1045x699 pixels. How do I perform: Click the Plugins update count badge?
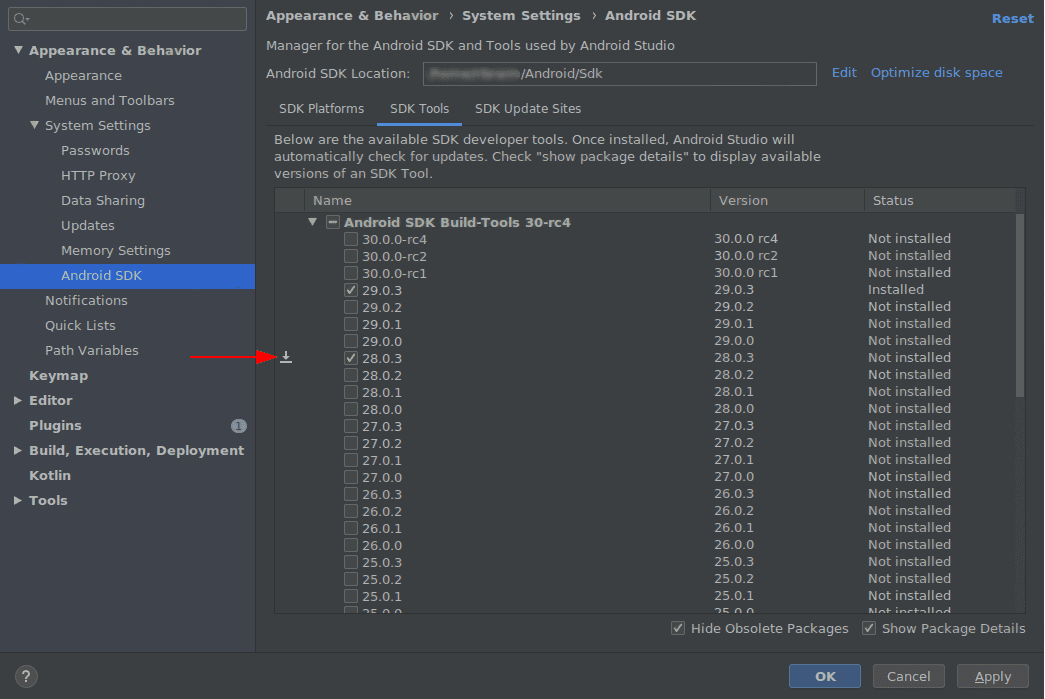click(238, 426)
